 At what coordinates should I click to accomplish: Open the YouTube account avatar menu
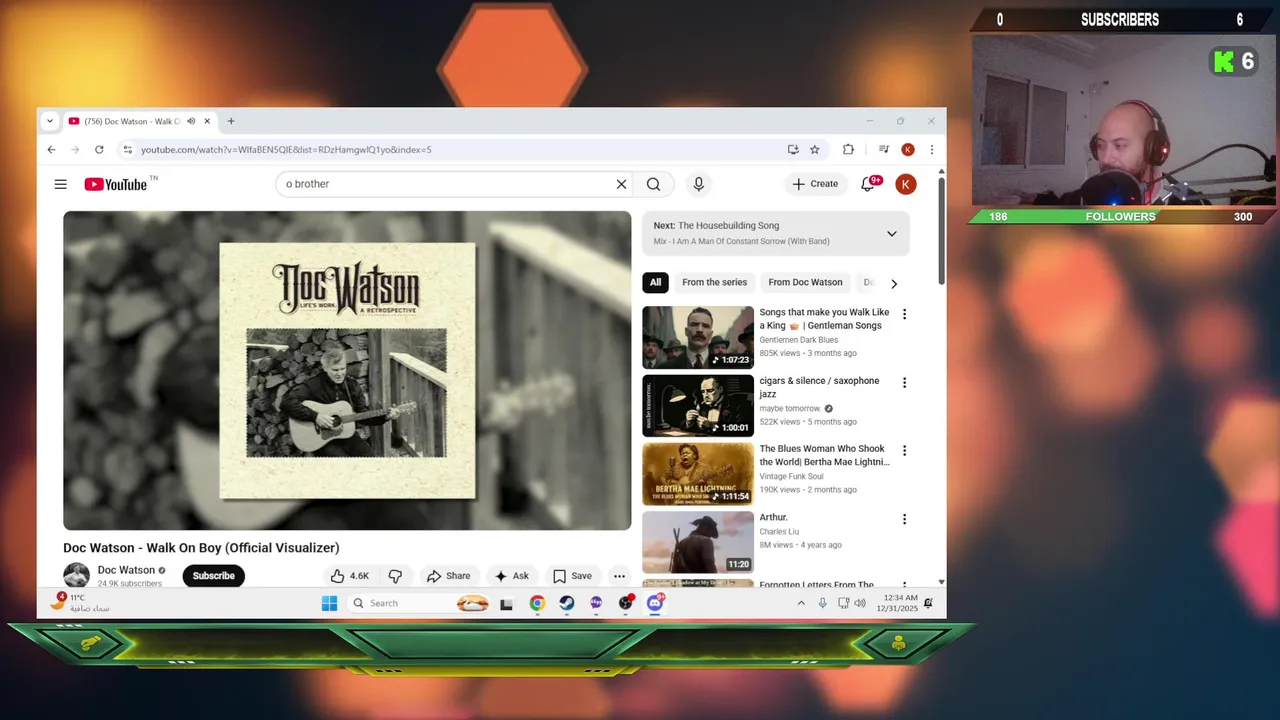[x=905, y=184]
